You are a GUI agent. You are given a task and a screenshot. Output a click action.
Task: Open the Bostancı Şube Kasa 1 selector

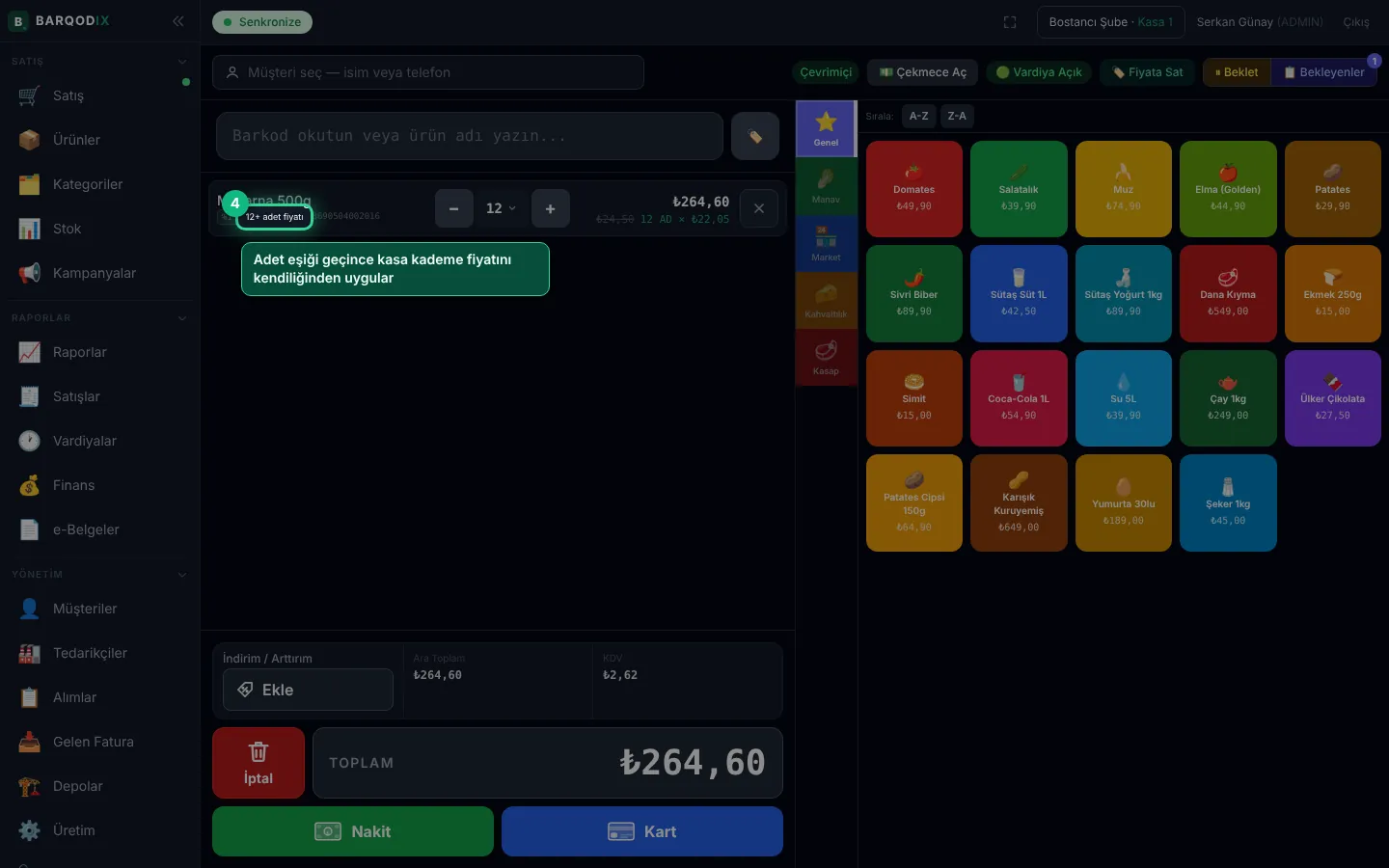[1111, 22]
